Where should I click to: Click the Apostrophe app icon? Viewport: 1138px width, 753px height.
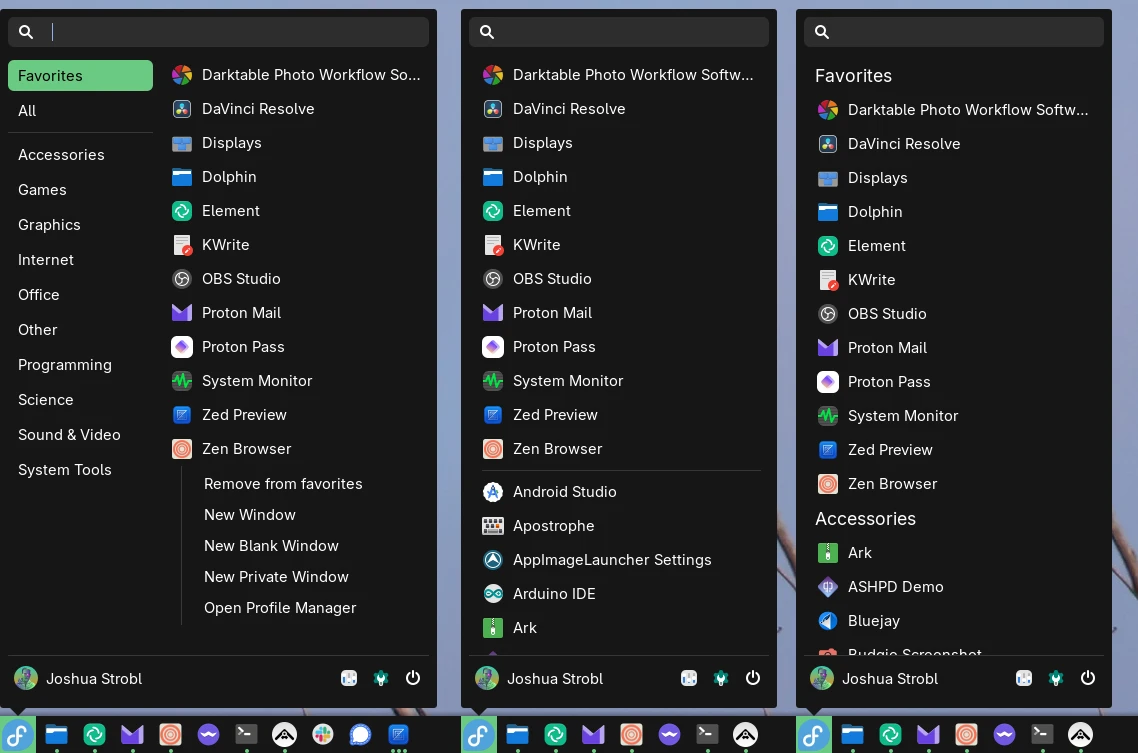pyautogui.click(x=493, y=526)
